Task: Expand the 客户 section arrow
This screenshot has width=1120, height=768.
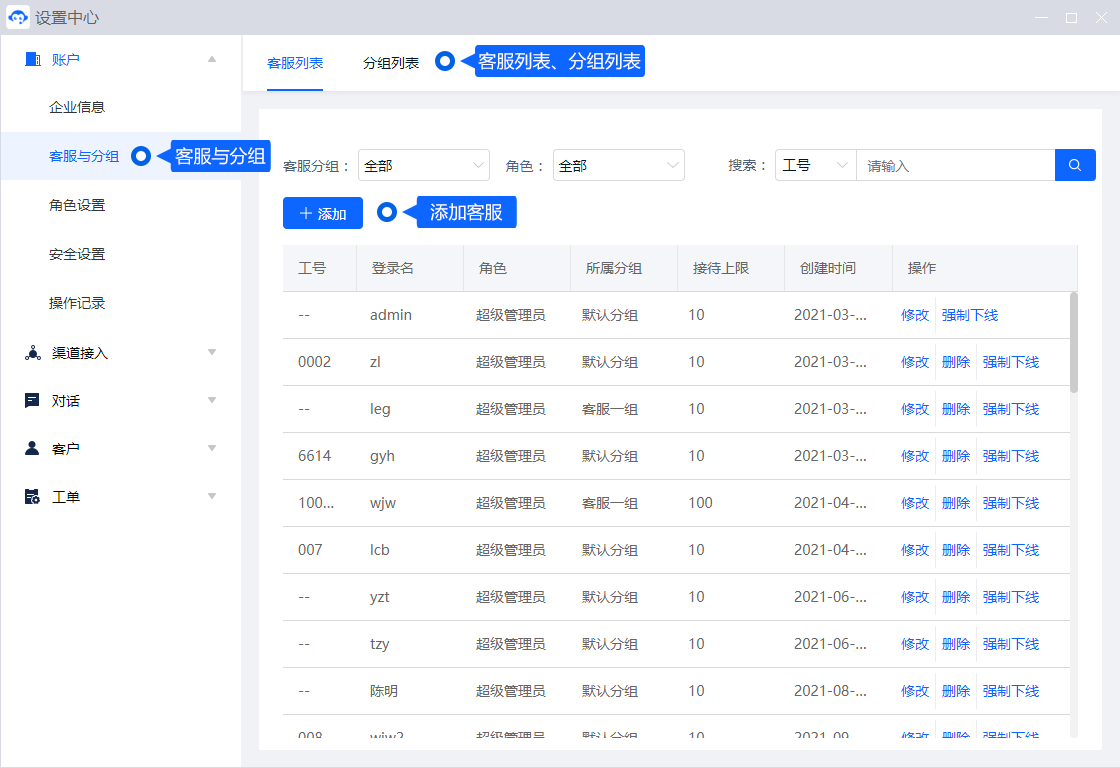Action: [x=212, y=448]
